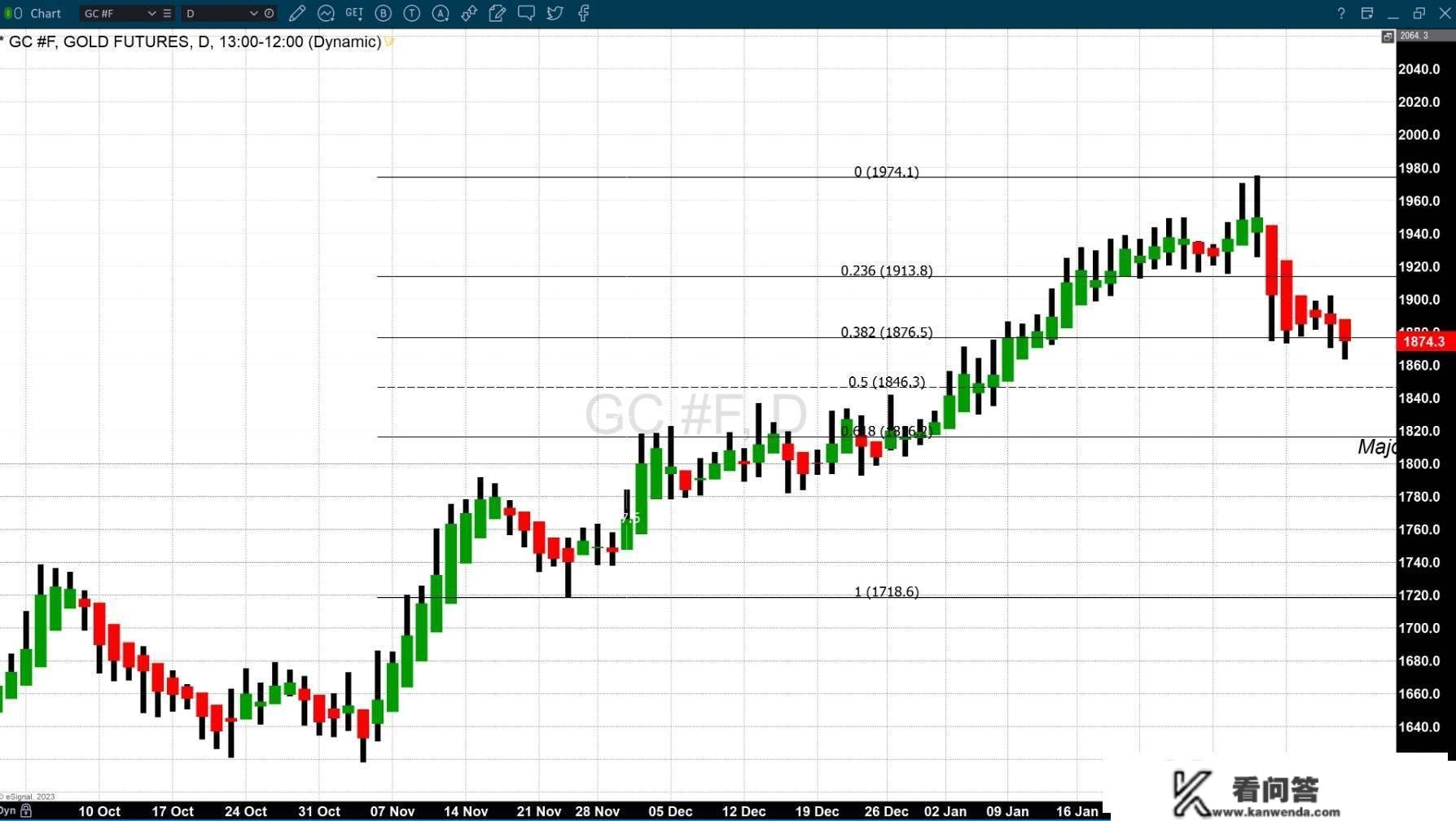Click the 02 Jan date axis label
Viewport: 1456px width, 821px height.
(x=945, y=811)
